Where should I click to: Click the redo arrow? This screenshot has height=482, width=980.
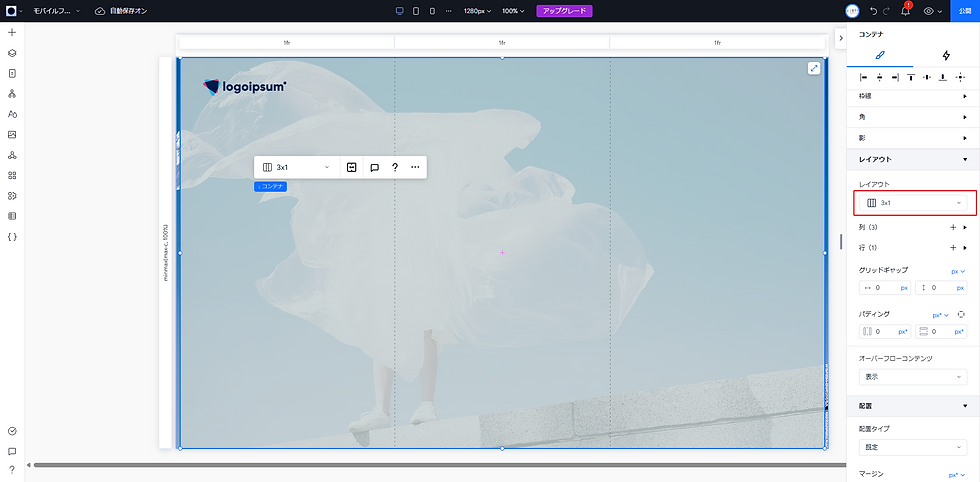[x=888, y=11]
